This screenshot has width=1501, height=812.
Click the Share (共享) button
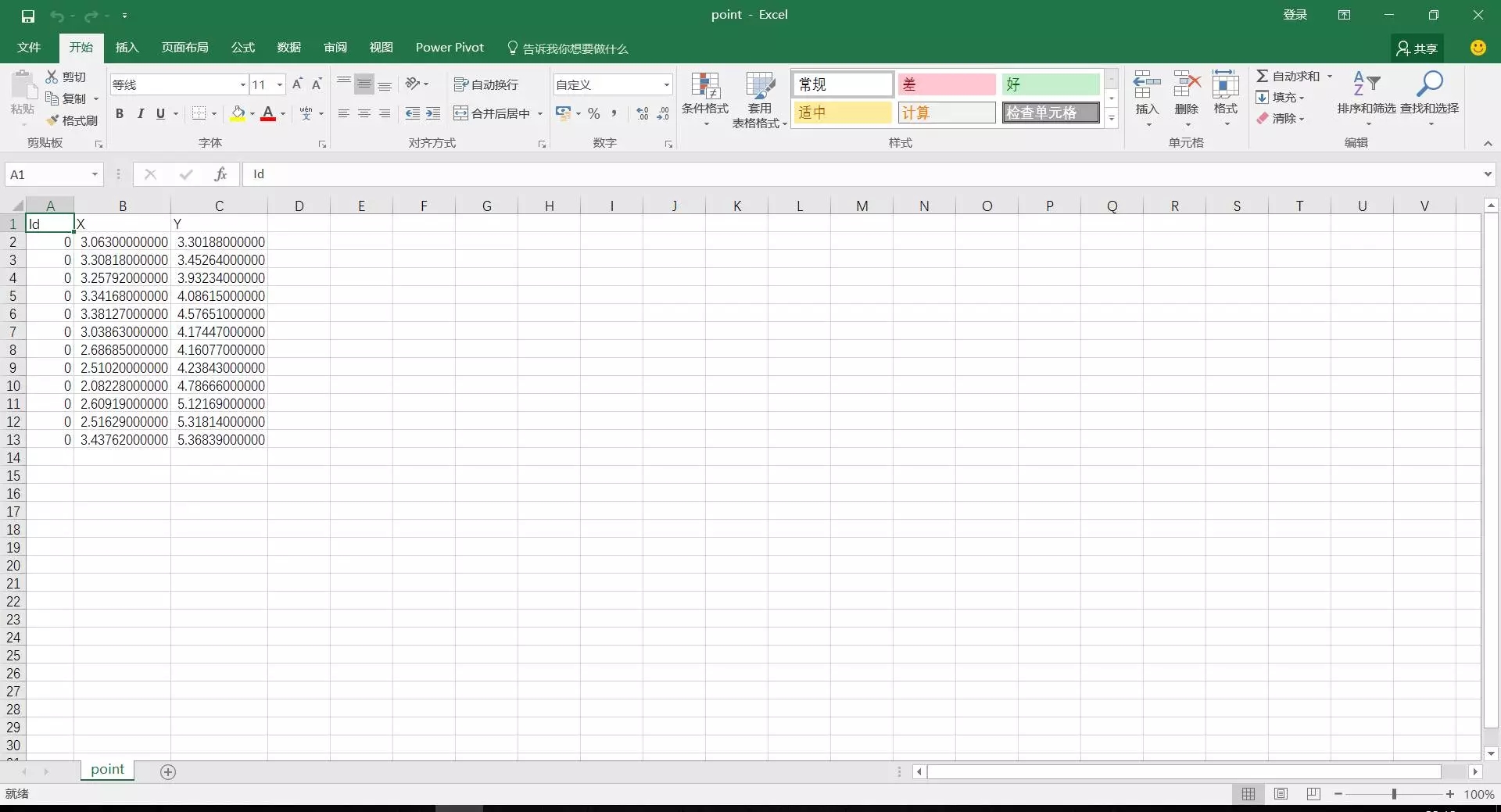click(x=1417, y=48)
